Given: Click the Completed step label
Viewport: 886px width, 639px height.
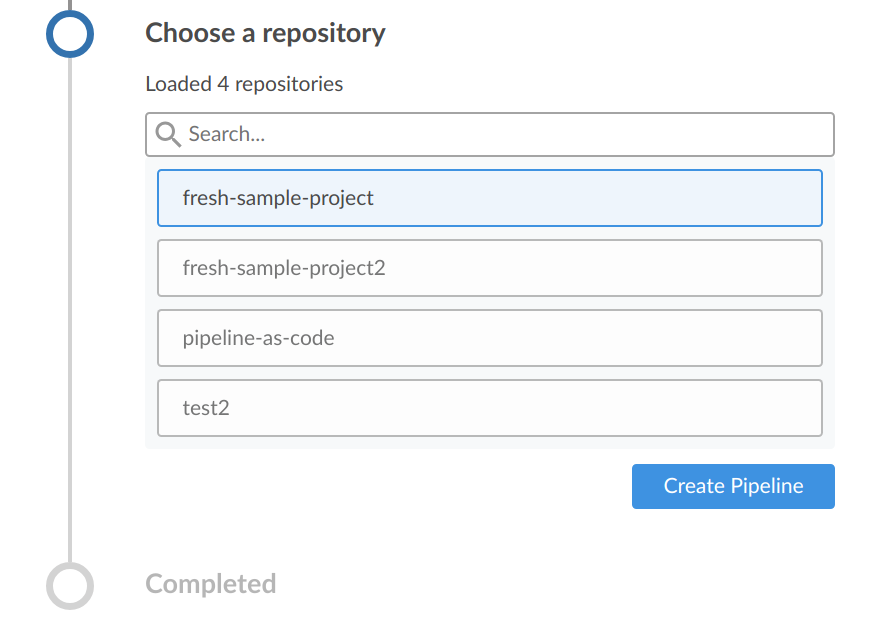Looking at the screenshot, I should pyautogui.click(x=211, y=584).
